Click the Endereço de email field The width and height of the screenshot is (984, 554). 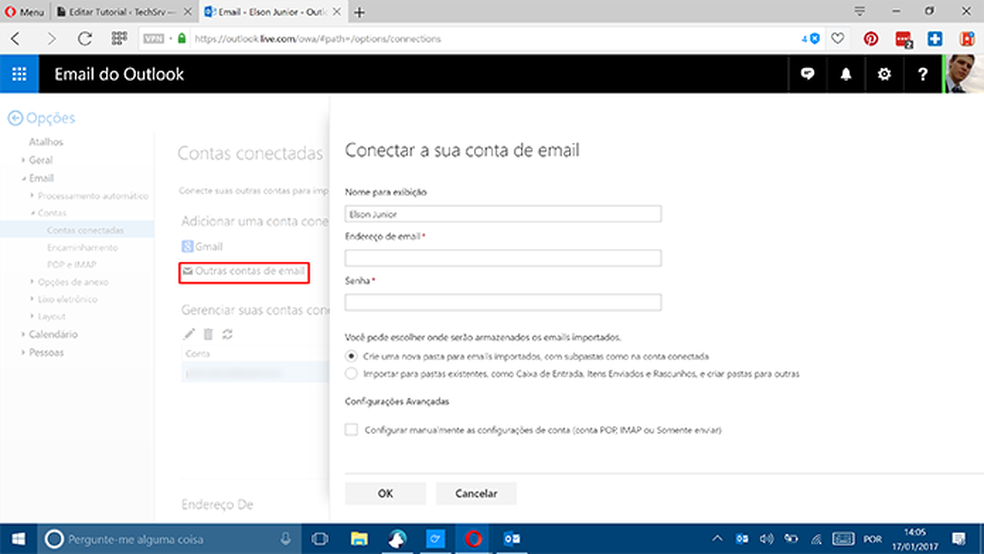503,258
